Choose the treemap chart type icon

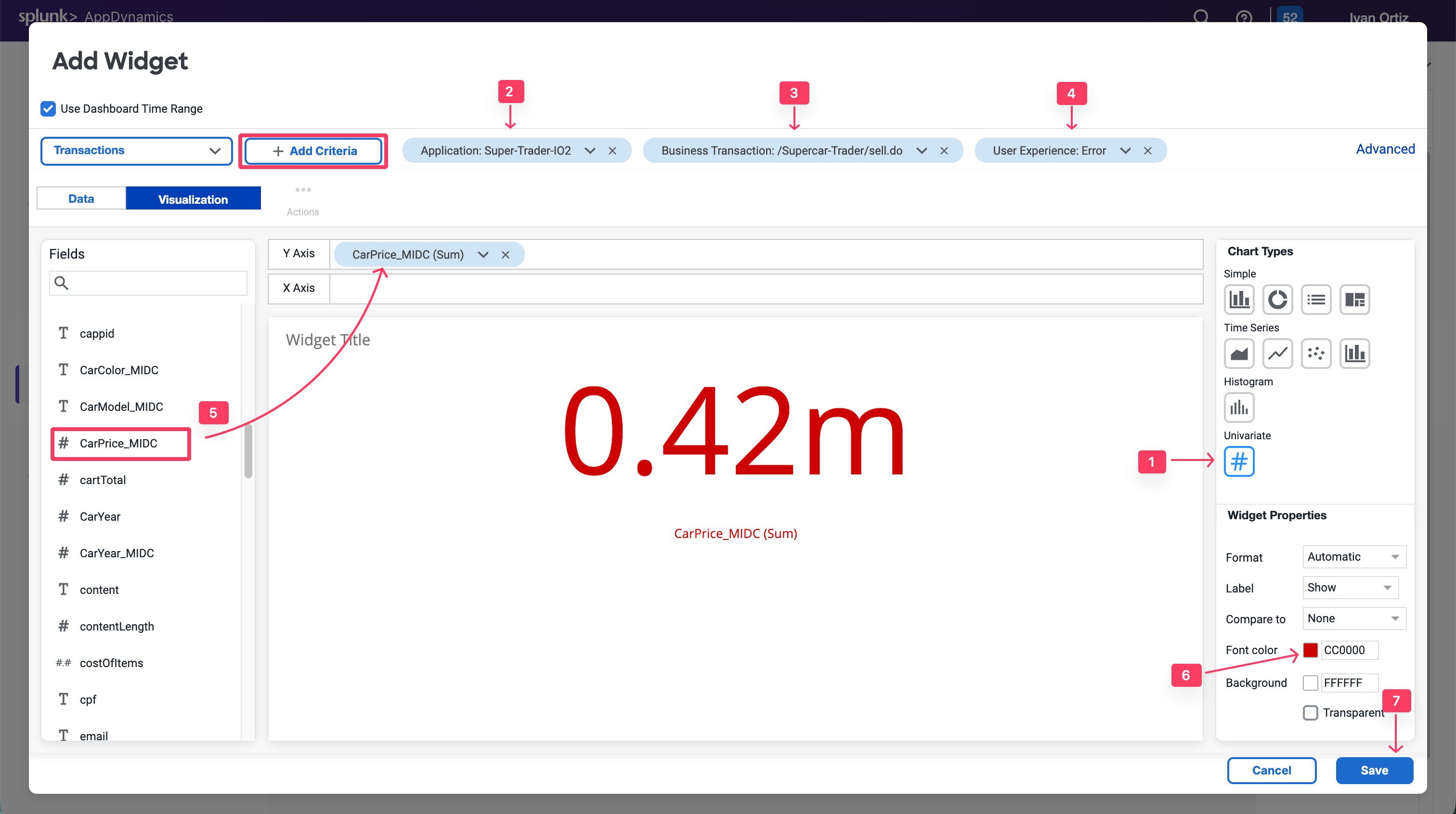click(x=1354, y=299)
